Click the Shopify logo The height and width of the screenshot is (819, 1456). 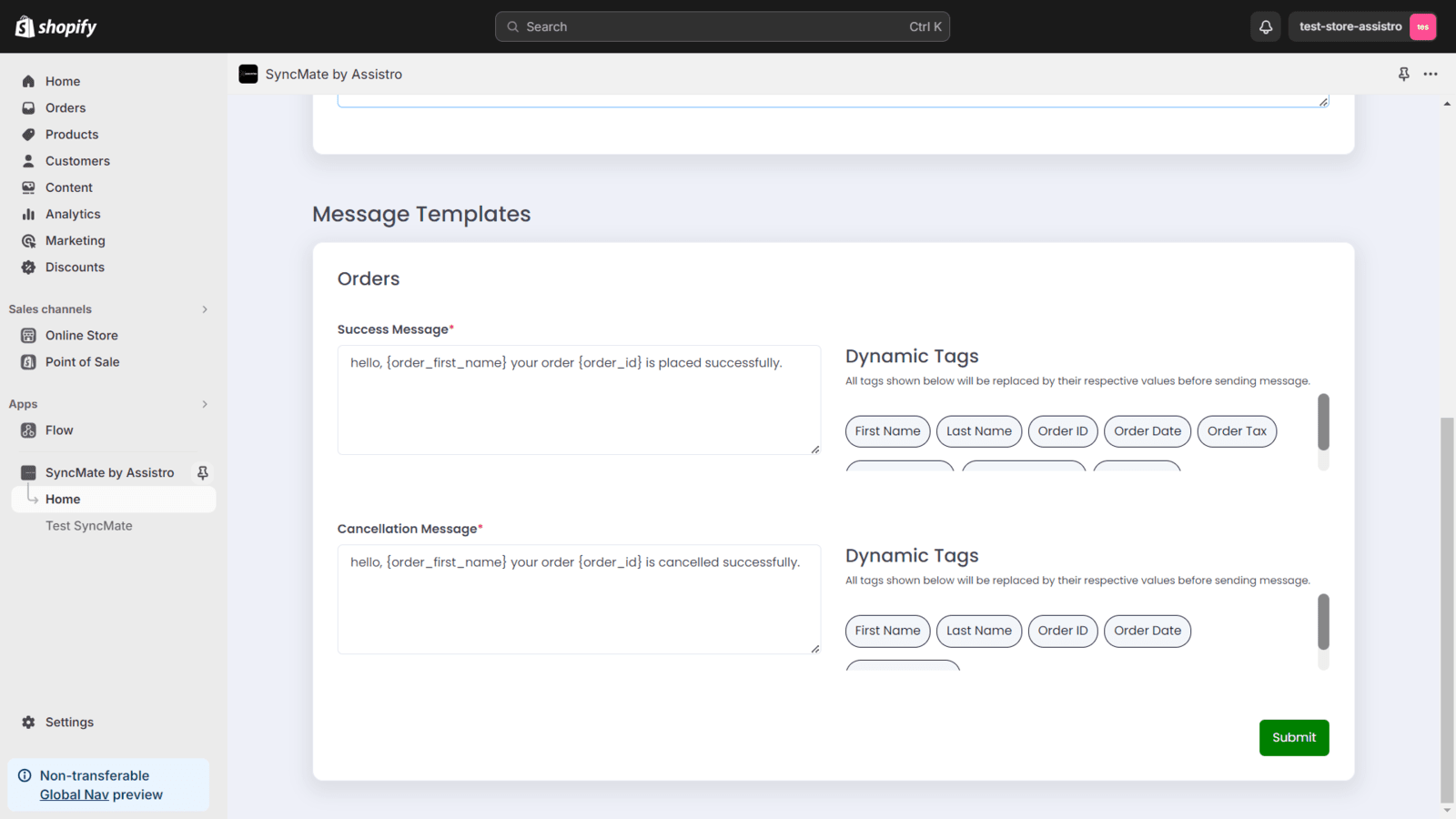(x=56, y=26)
